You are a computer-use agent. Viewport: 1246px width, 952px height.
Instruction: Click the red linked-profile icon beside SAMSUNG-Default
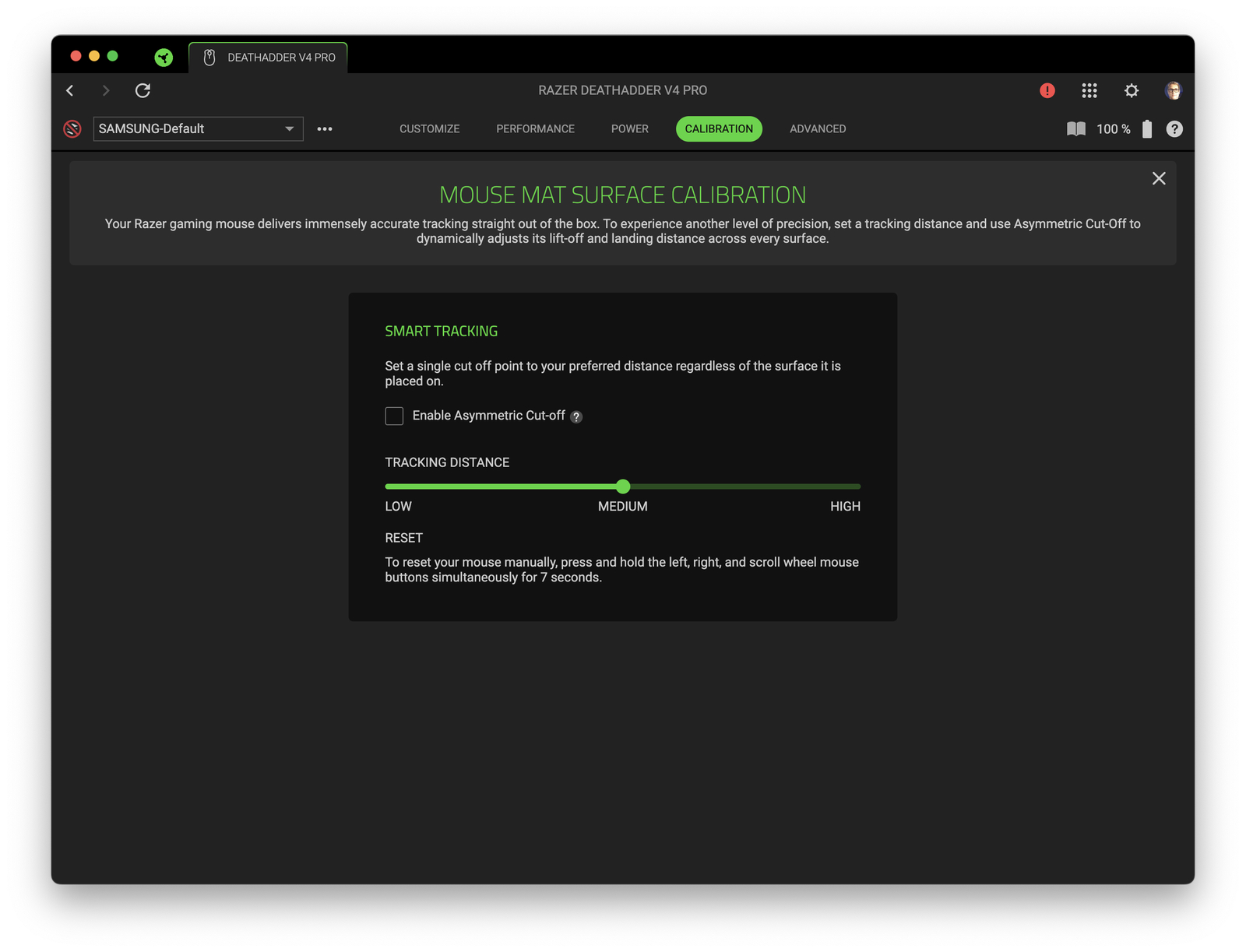(x=72, y=128)
